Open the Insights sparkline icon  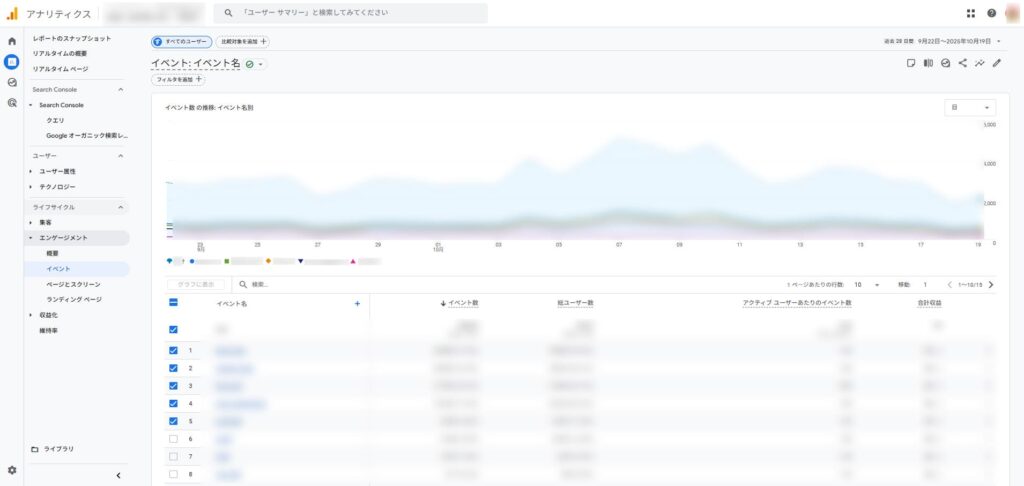(979, 63)
